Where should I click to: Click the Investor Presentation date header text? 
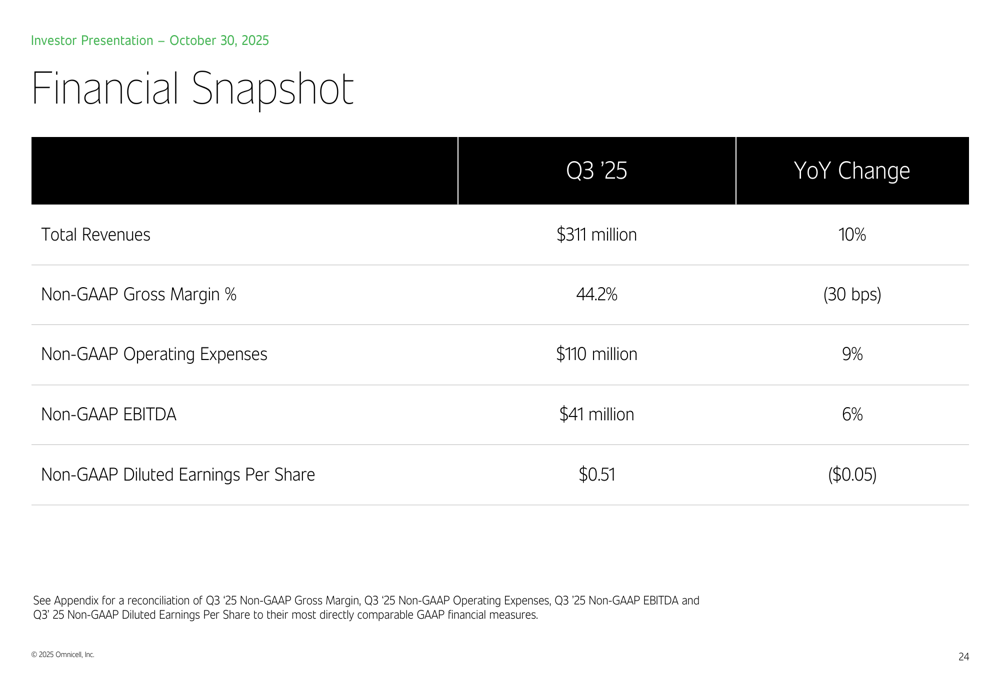coord(150,41)
